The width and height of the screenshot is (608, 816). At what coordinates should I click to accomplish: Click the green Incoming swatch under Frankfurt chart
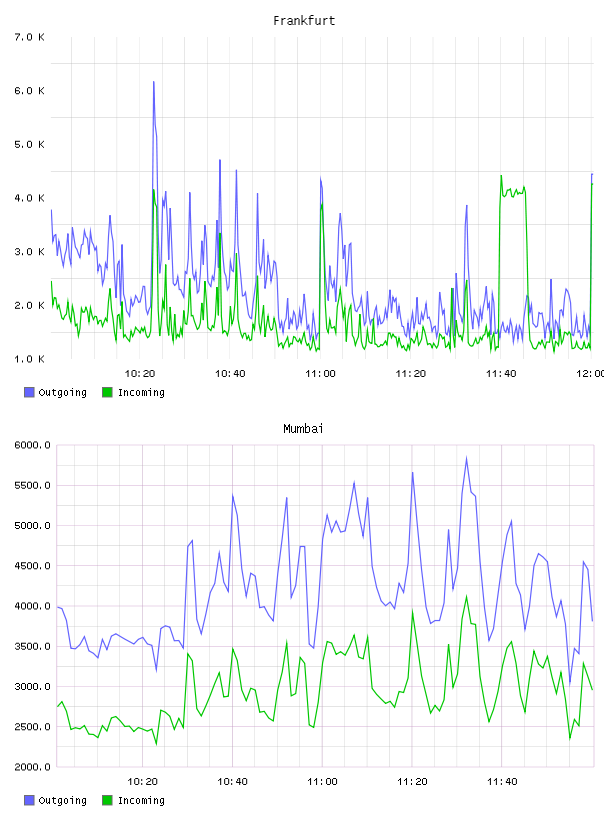[x=107, y=392]
